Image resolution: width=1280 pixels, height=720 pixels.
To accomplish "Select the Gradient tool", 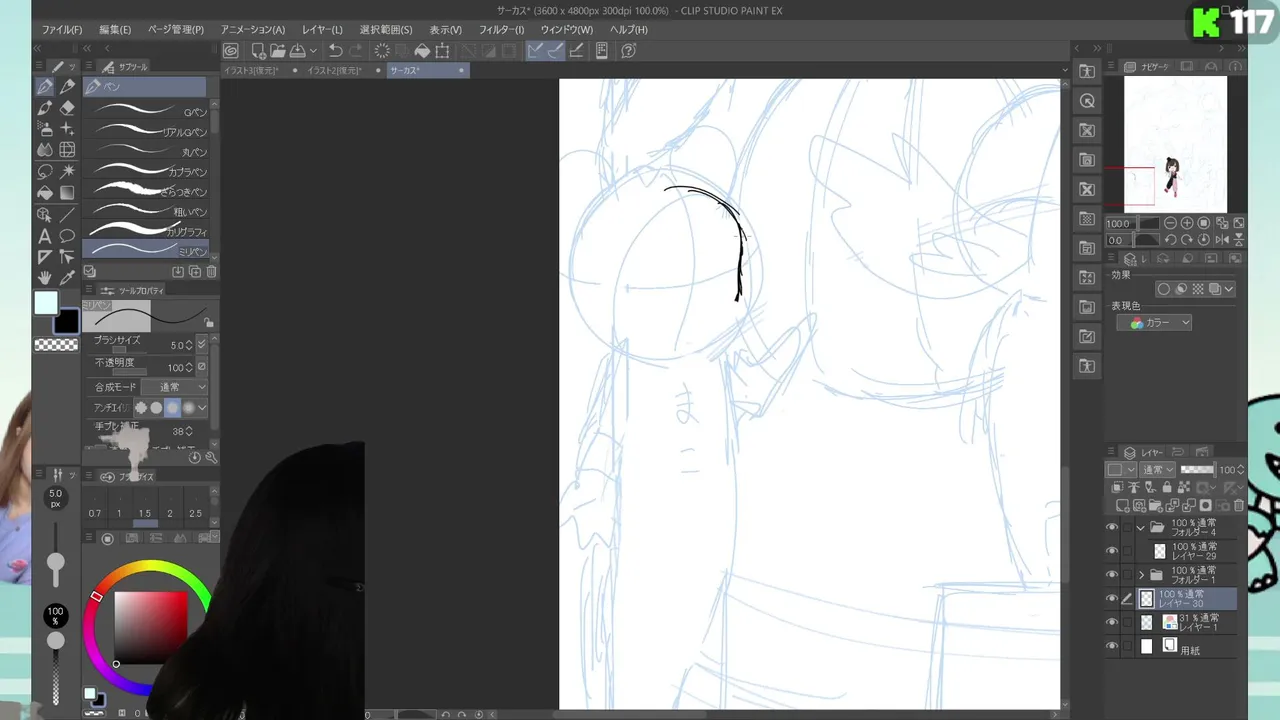I will (67, 192).
